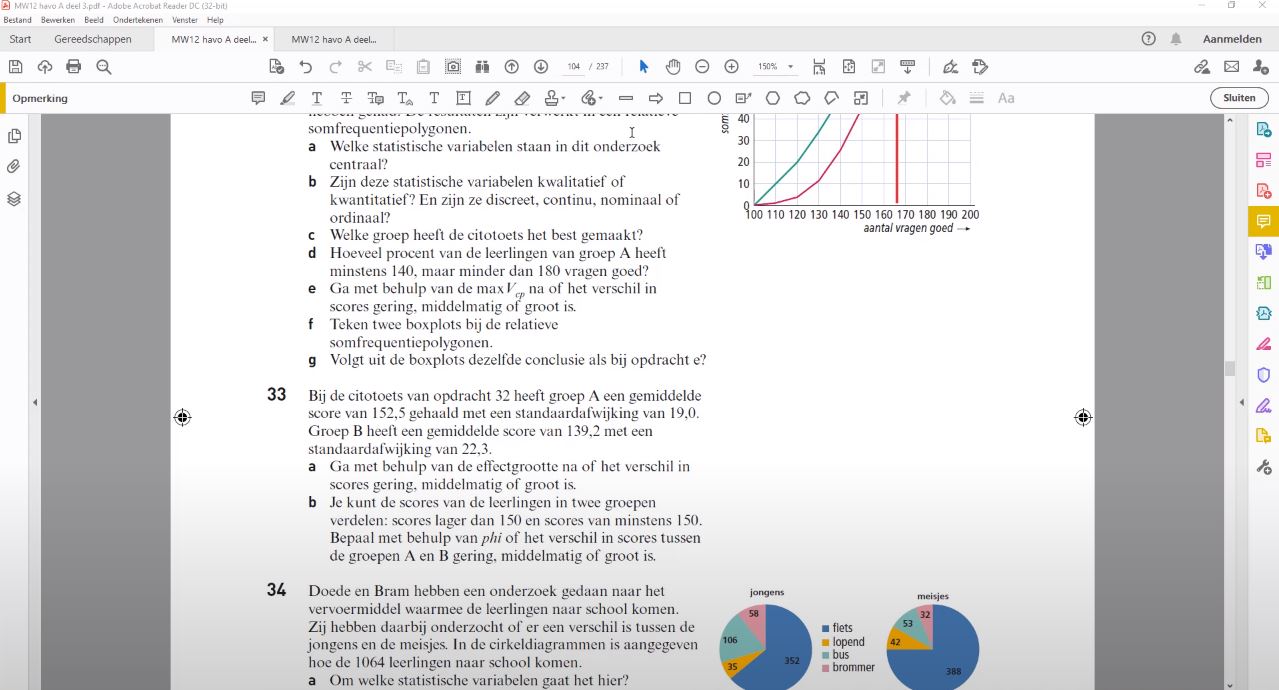Open page thumbnails panel
This screenshot has width=1279, height=690.
tap(14, 136)
